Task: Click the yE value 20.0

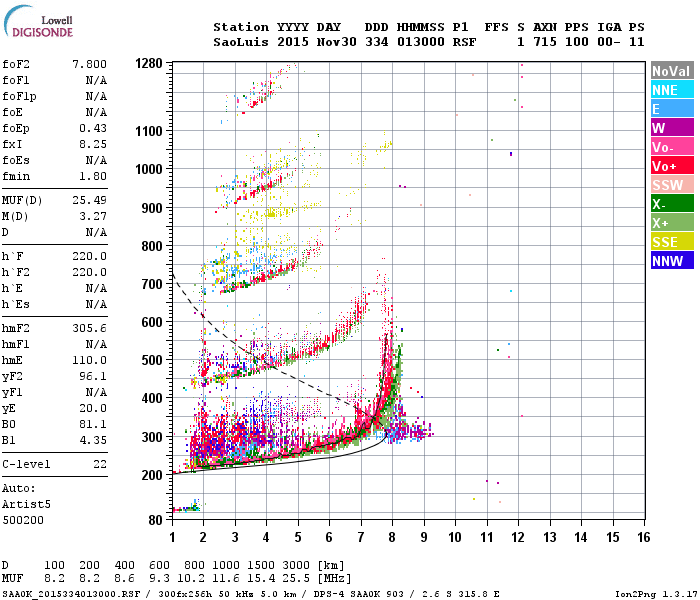Action: point(93,408)
